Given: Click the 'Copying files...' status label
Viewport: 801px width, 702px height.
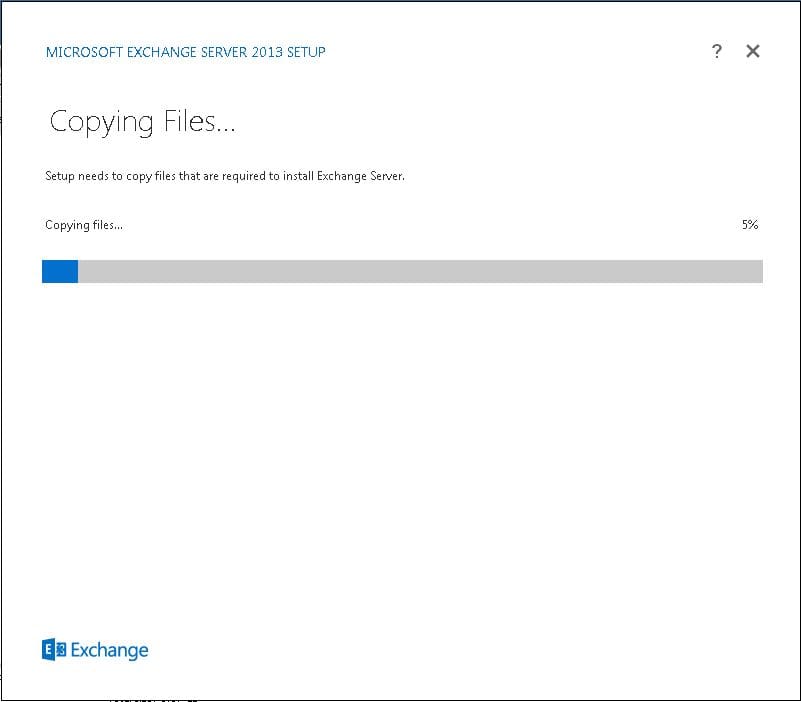Looking at the screenshot, I should (x=84, y=225).
